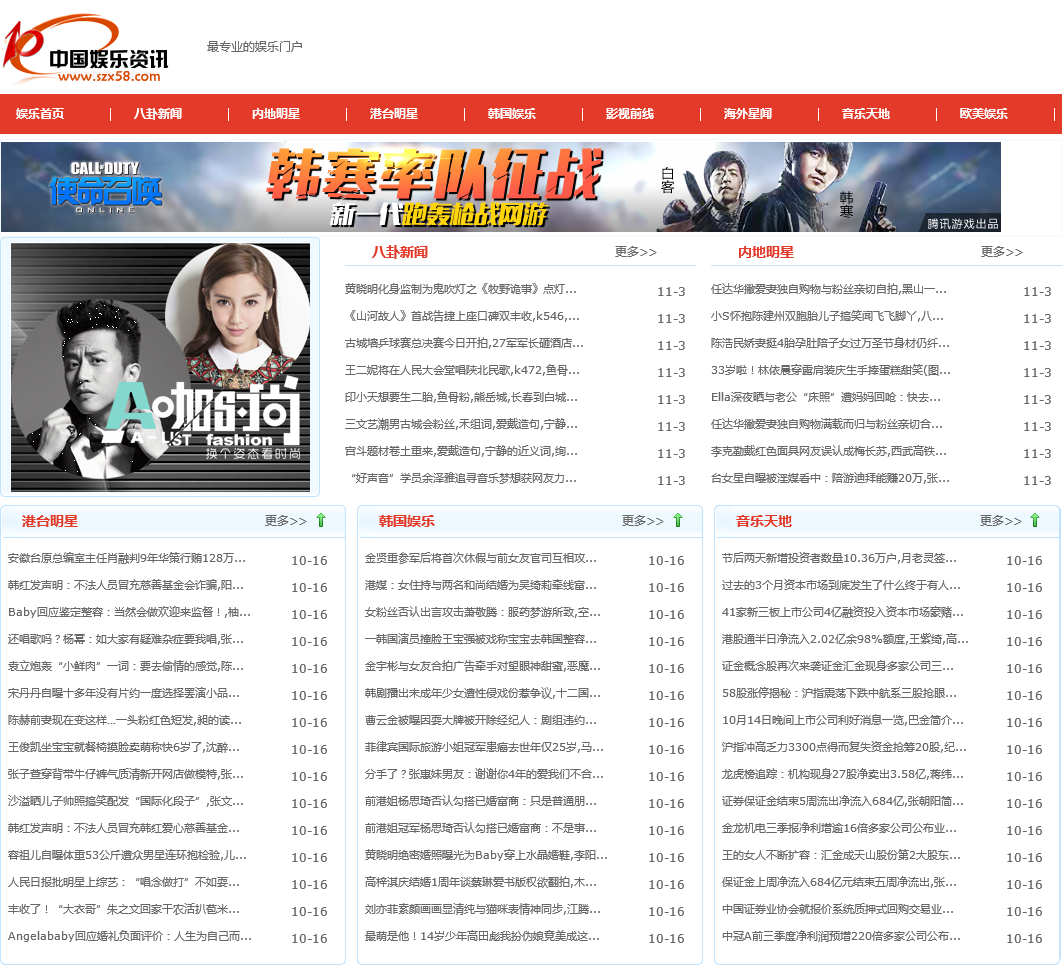The height and width of the screenshot is (965, 1062).
Task: Click 更多>> in the 韩国娱乐 panel
Action: point(642,521)
